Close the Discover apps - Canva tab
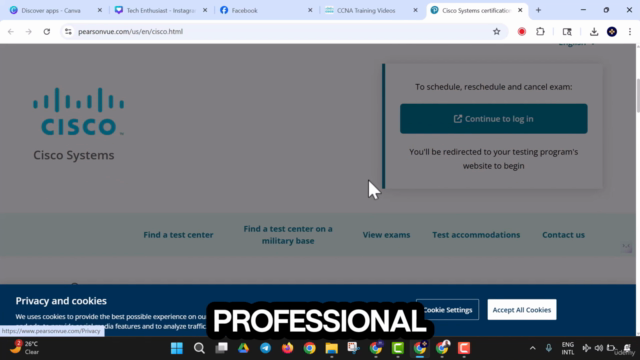Image resolution: width=640 pixels, height=360 pixels. coord(100,10)
